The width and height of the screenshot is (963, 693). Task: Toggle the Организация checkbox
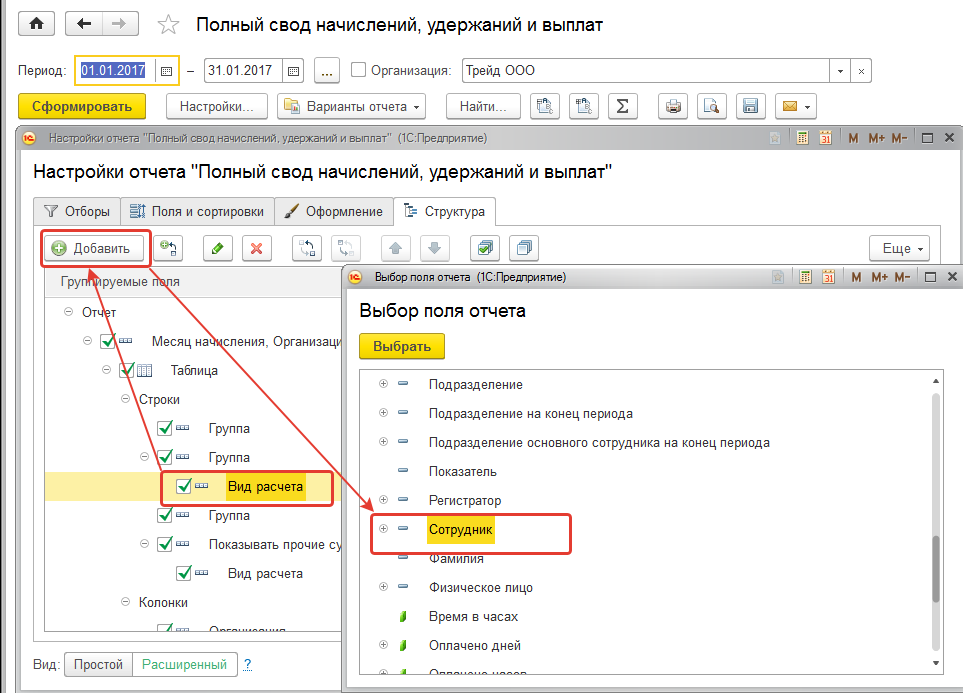359,71
